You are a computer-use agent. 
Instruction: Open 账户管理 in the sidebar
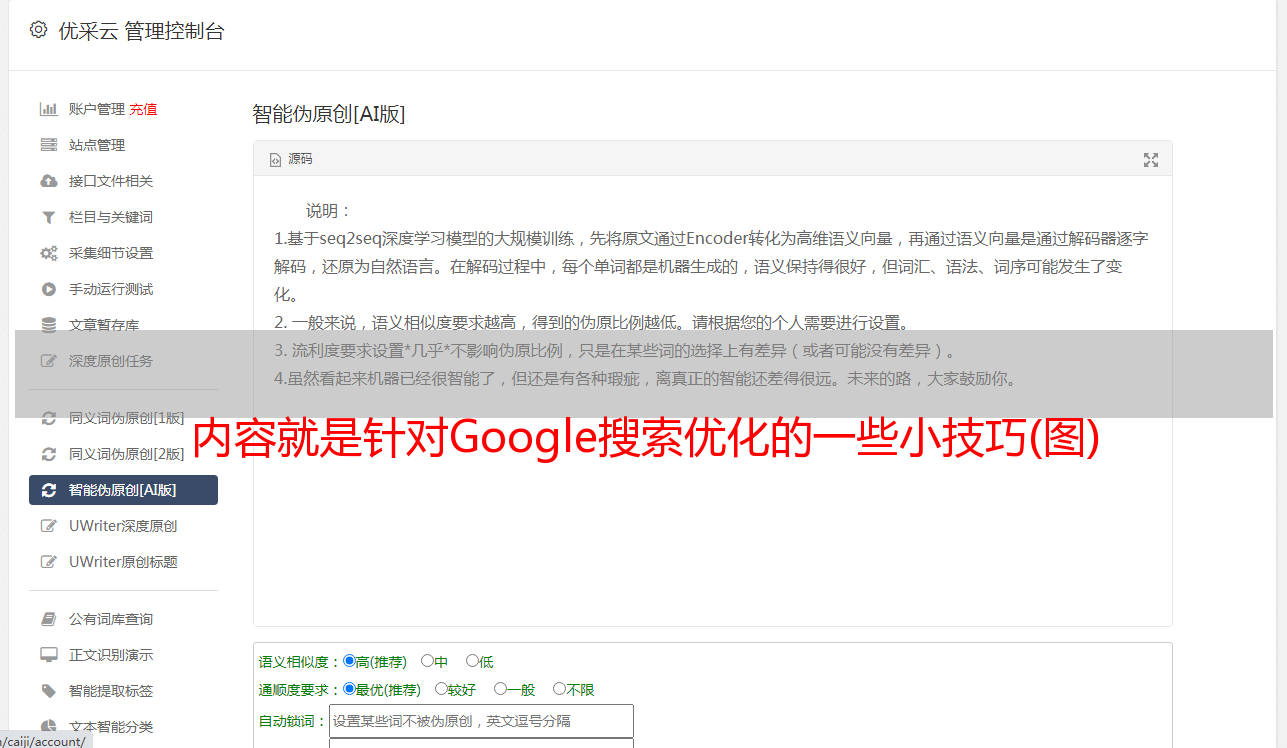pyautogui.click(x=97, y=109)
